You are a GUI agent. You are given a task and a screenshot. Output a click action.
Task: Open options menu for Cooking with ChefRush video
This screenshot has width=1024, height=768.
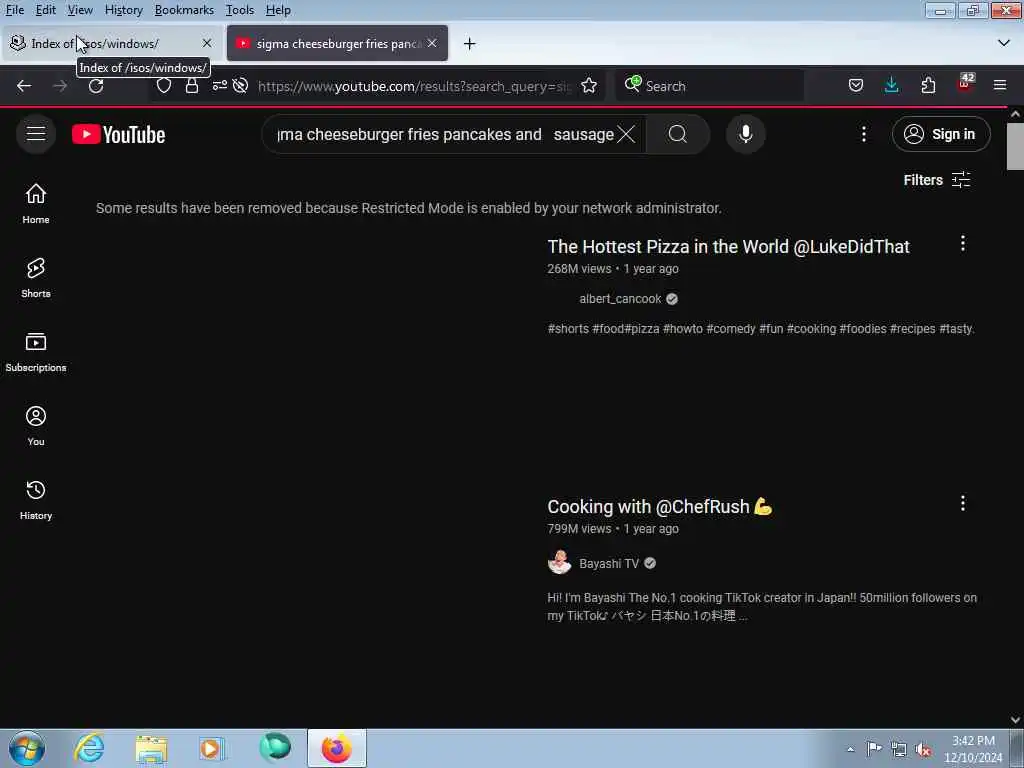coord(963,503)
